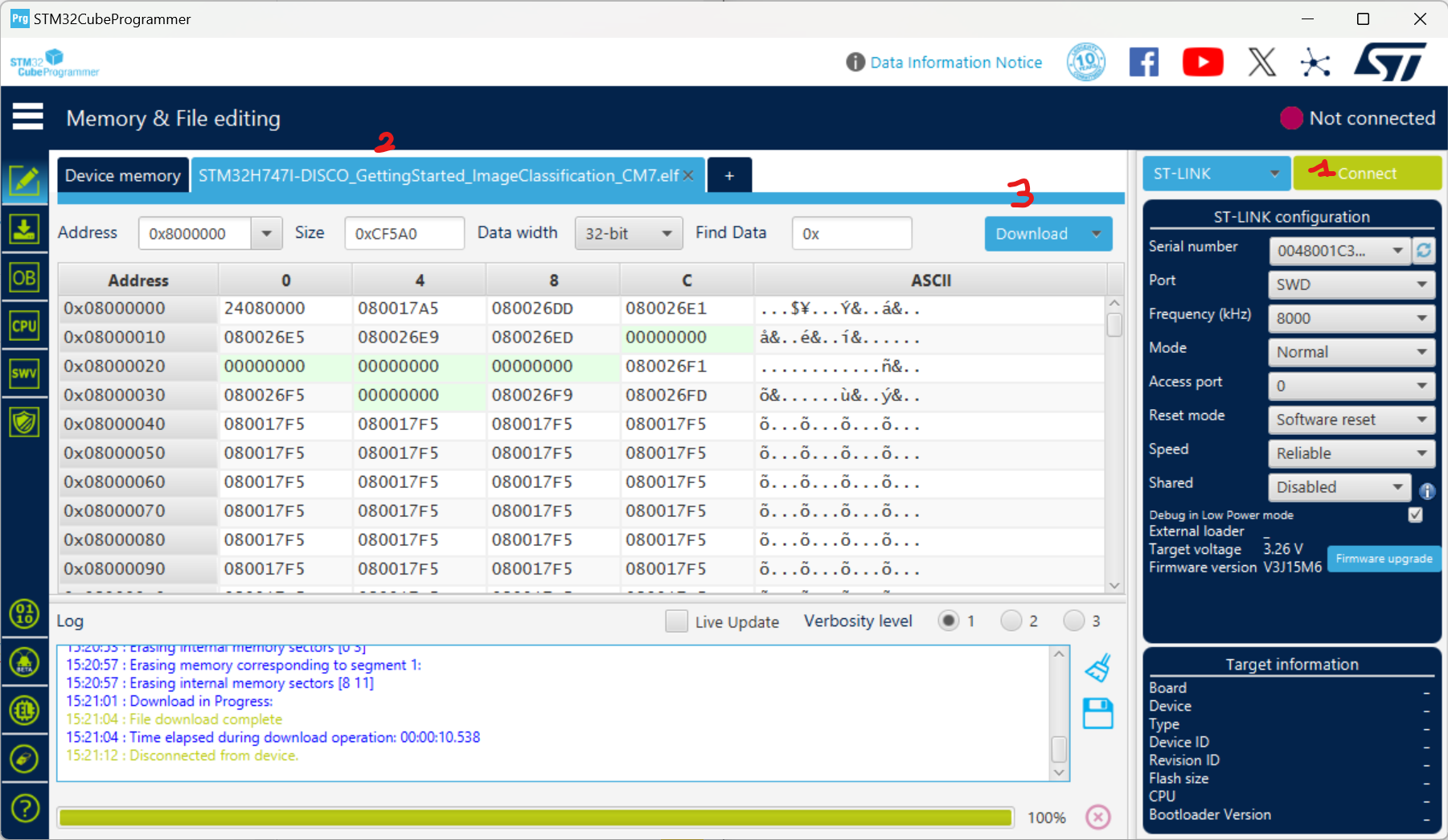This screenshot has height=840, width=1448.
Task: Open the SWV console panel
Action: point(25,373)
